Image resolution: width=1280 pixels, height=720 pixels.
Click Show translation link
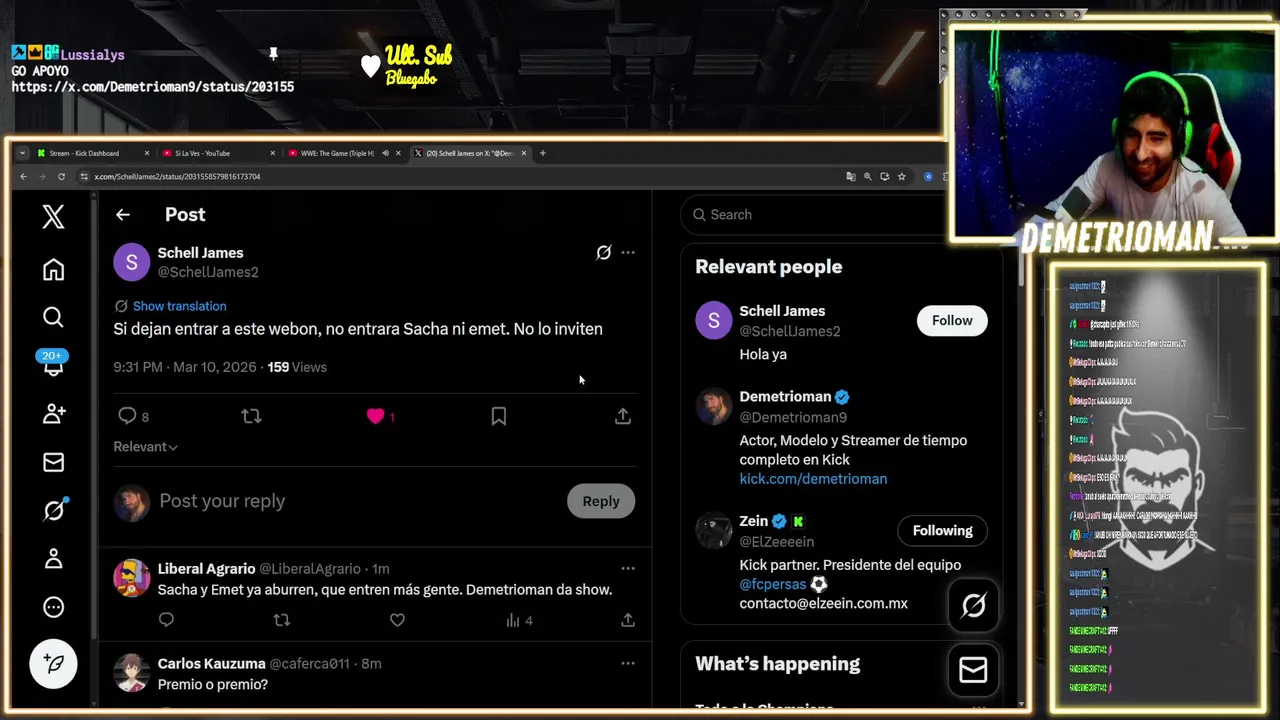(x=179, y=306)
